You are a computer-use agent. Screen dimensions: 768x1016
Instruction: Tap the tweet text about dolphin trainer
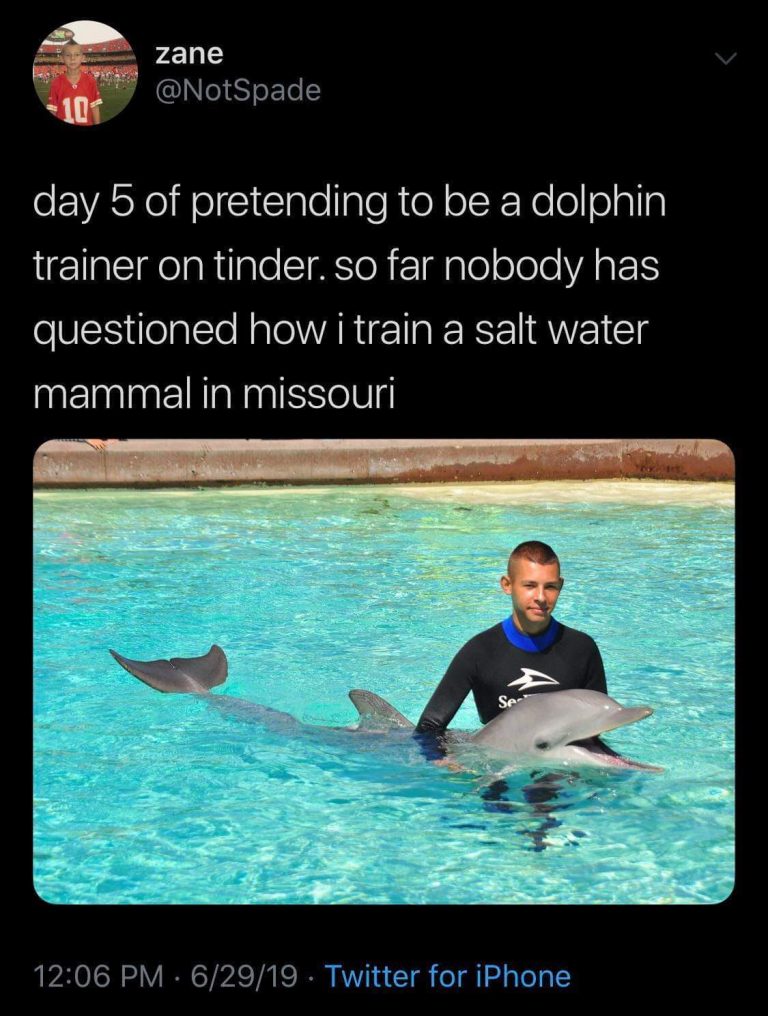(350, 297)
